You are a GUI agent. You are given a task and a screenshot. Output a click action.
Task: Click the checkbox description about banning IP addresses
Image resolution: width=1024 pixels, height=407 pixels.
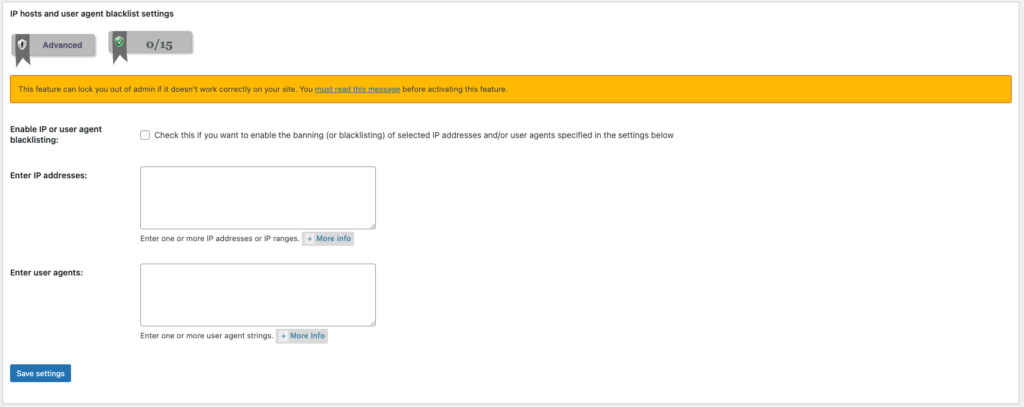pyautogui.click(x=413, y=135)
